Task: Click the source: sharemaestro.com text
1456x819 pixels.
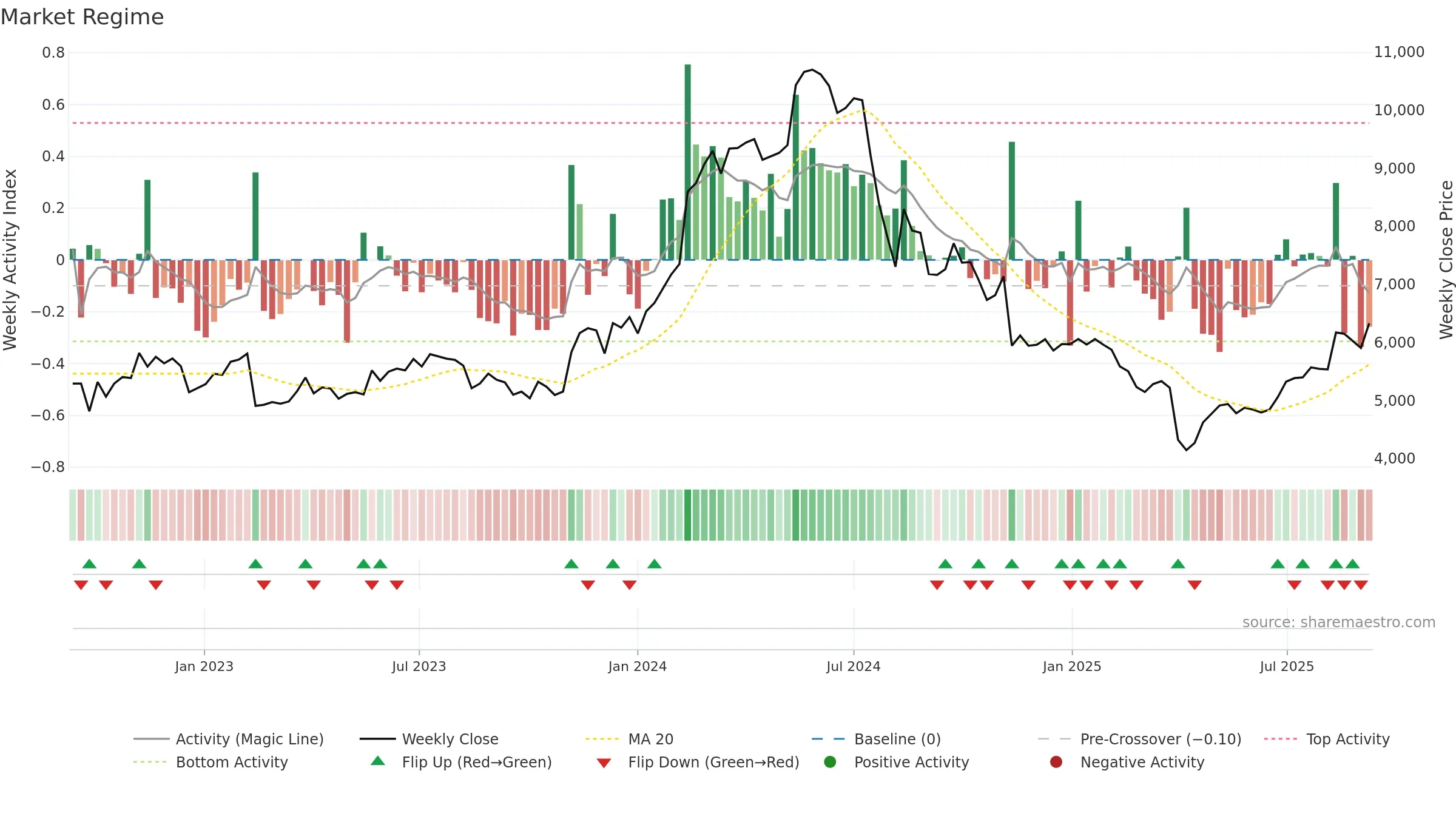Action: (x=1339, y=622)
